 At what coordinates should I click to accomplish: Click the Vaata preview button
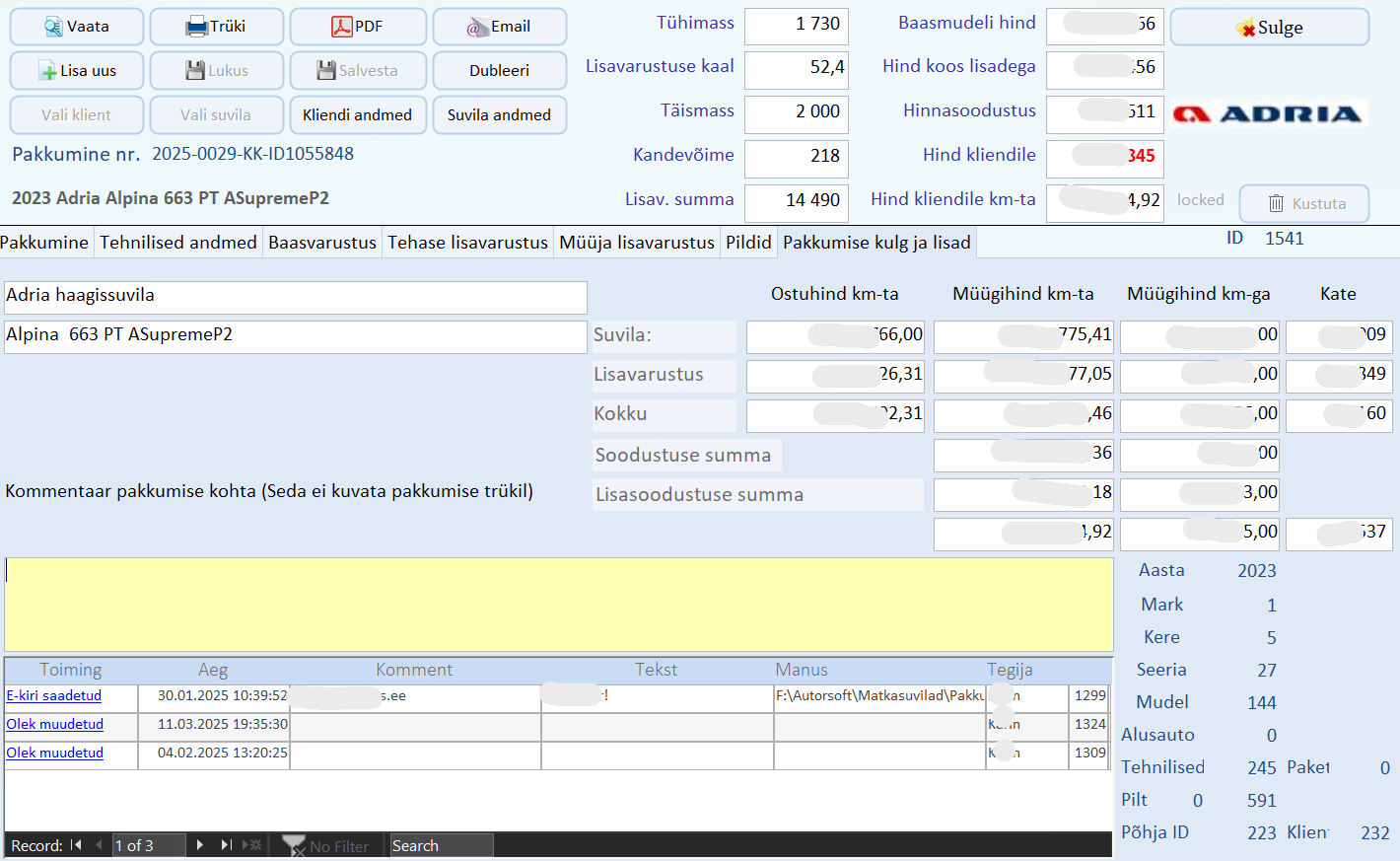[x=77, y=27]
